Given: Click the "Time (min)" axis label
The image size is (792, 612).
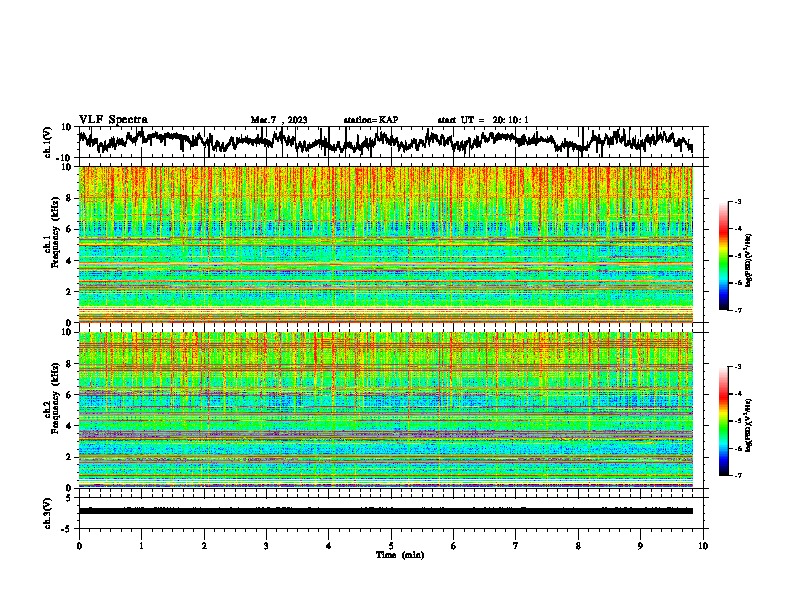Looking at the screenshot, I should [x=400, y=555].
